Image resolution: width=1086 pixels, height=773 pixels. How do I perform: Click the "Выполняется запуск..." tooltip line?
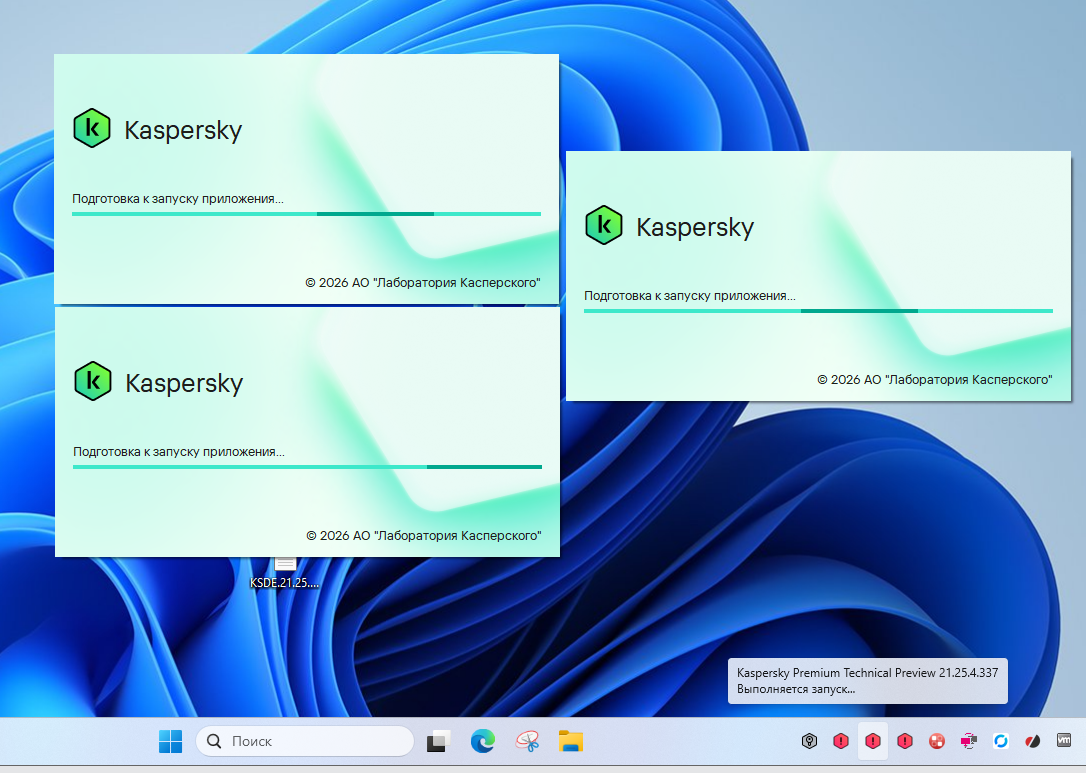coord(796,689)
